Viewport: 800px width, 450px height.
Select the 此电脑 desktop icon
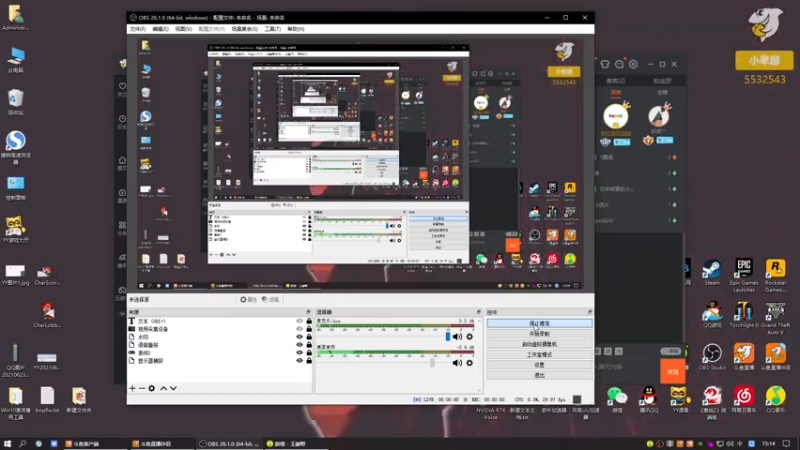(16, 60)
